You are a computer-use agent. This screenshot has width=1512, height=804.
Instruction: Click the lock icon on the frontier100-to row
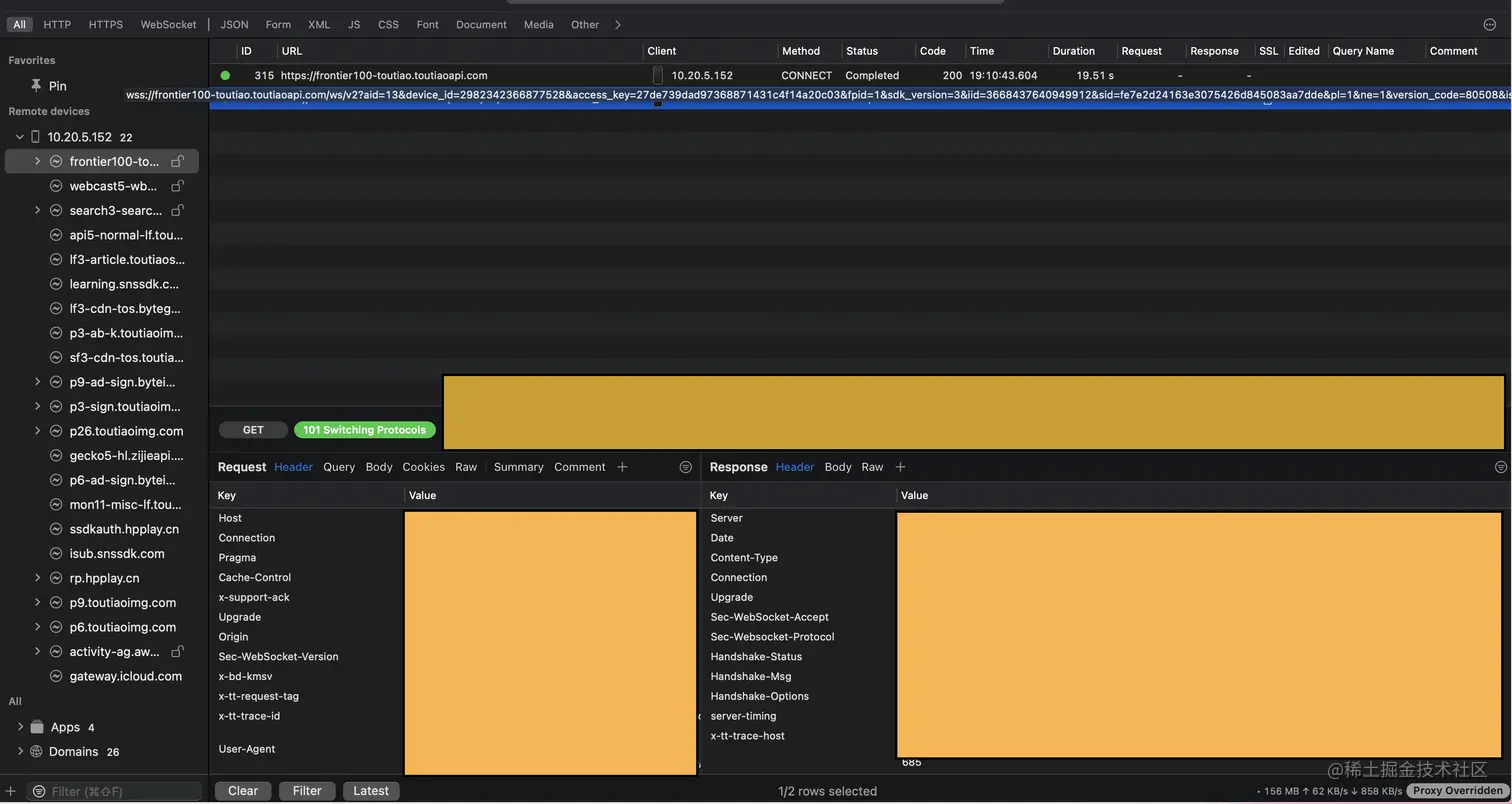coord(177,161)
